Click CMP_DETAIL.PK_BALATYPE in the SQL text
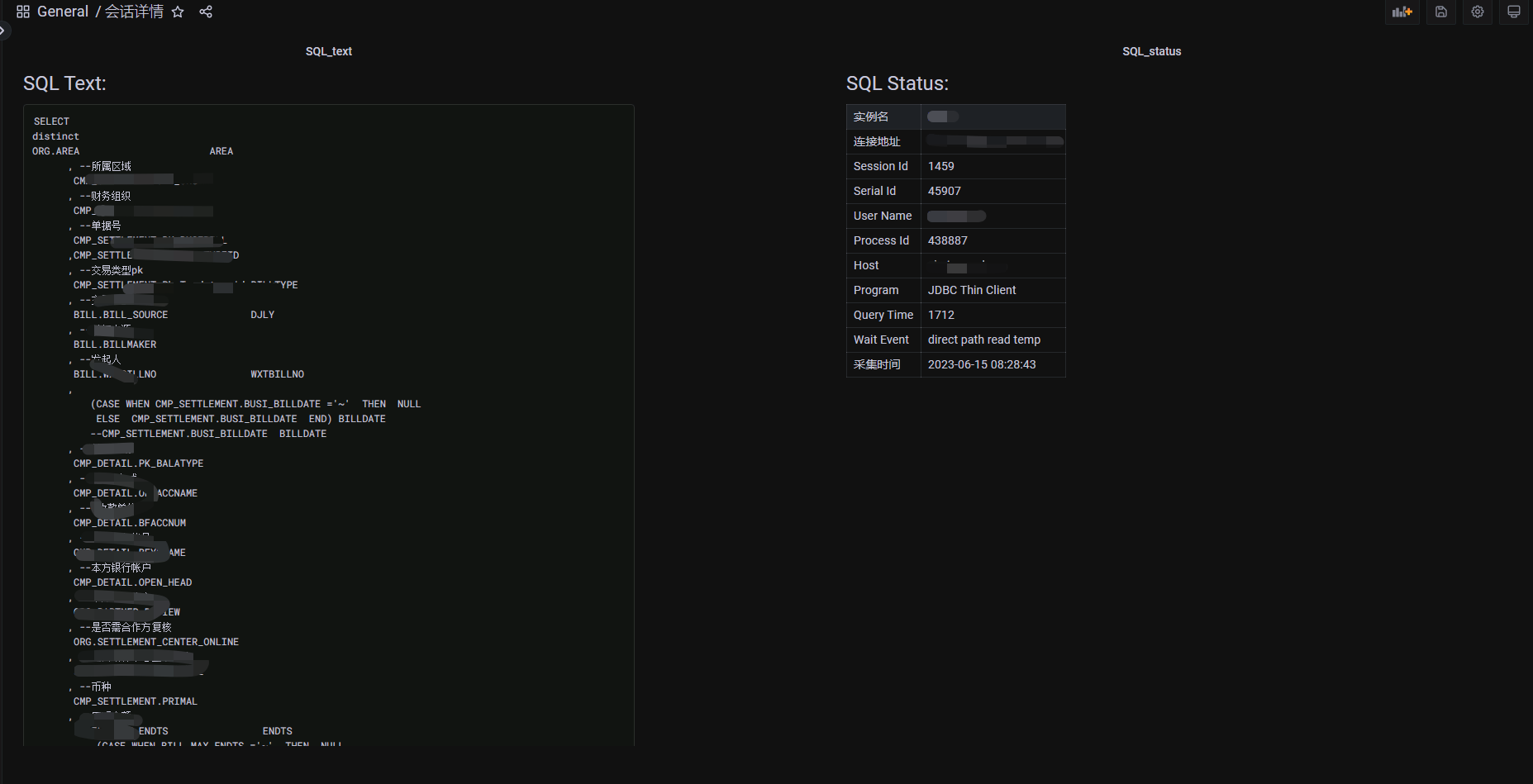Viewport: 1533px width, 784px height. coord(138,463)
